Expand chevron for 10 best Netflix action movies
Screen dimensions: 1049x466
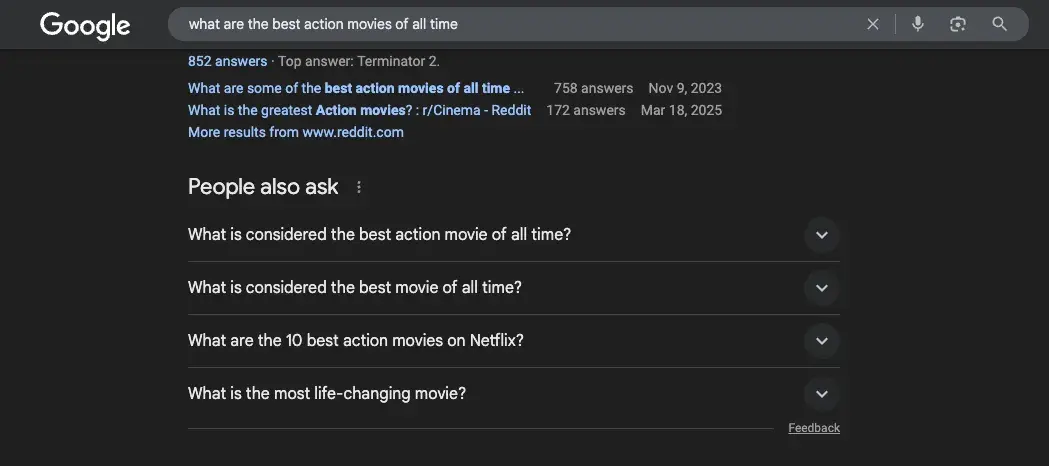pos(821,341)
